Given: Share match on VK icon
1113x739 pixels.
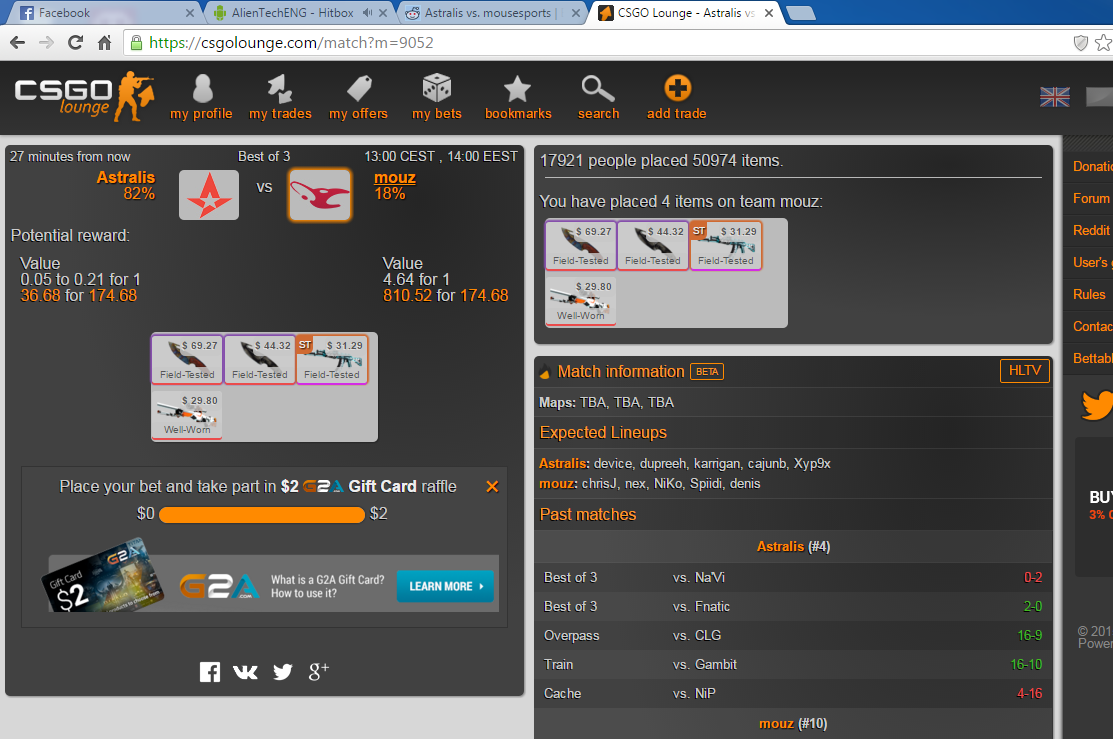Looking at the screenshot, I should (246, 672).
